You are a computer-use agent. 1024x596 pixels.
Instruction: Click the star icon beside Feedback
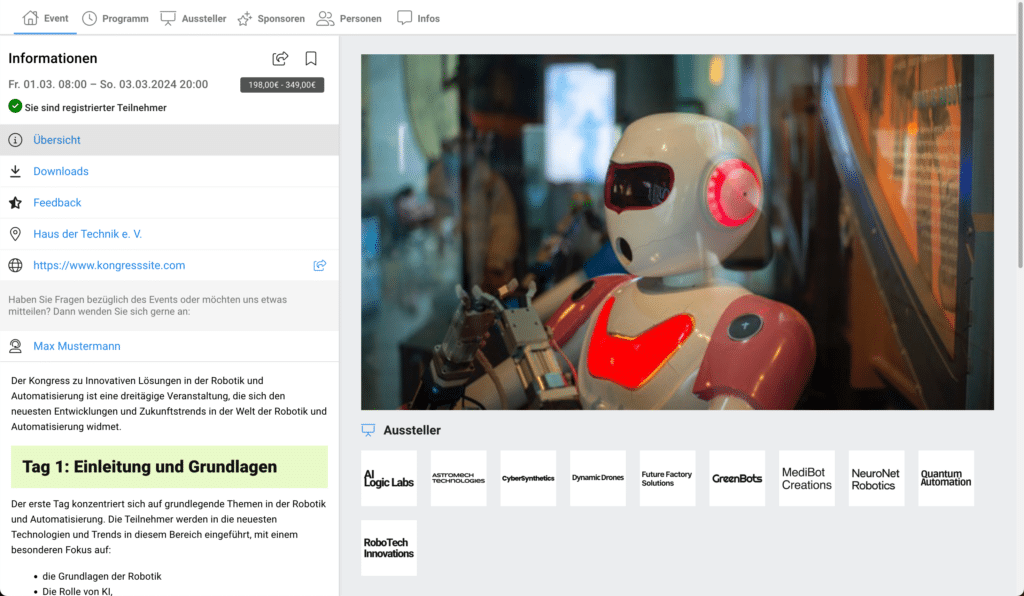coord(15,203)
